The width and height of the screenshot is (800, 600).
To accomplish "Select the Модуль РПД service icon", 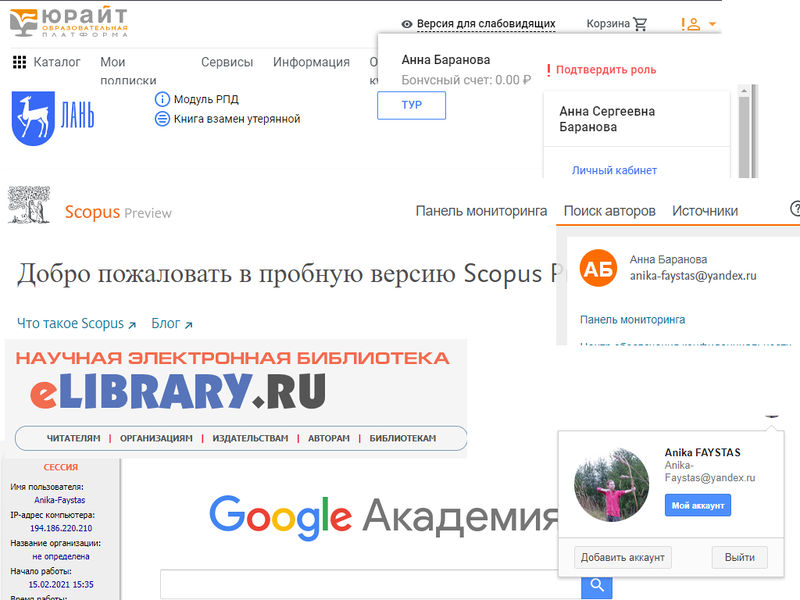I will click(x=161, y=99).
